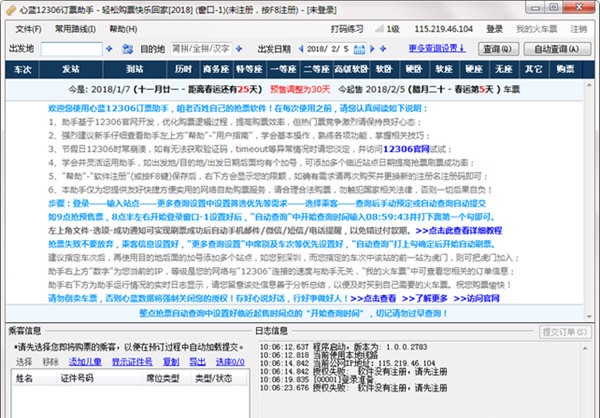Click the 出发日期 date field
Screen dimensions: 600x418
[336, 49]
